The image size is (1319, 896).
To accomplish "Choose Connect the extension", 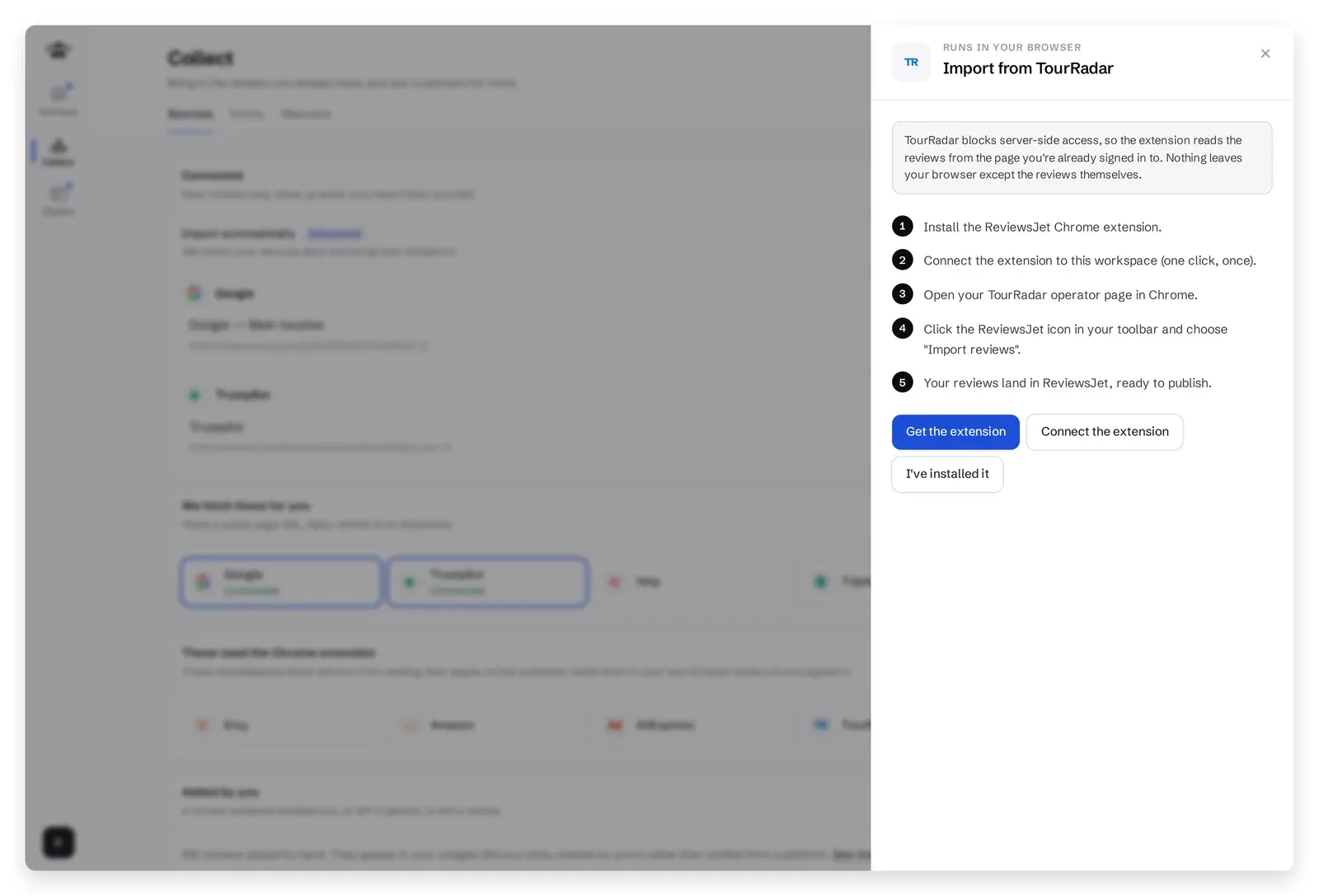I will [1105, 432].
